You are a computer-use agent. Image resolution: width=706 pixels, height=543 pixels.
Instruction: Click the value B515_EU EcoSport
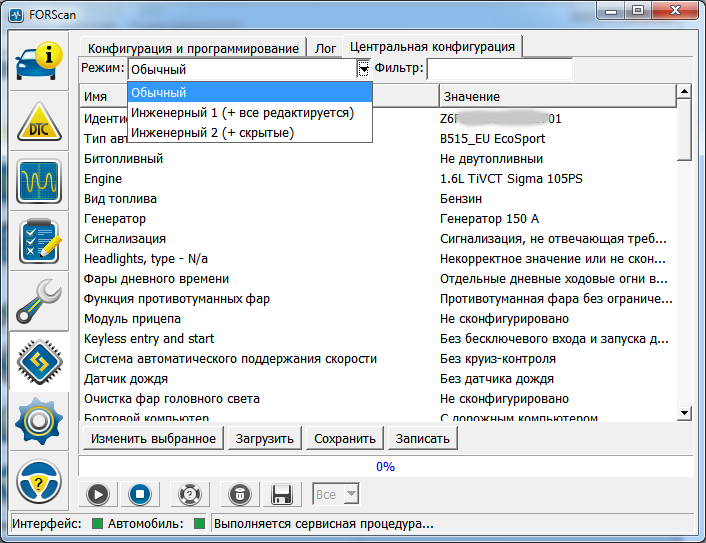492,139
